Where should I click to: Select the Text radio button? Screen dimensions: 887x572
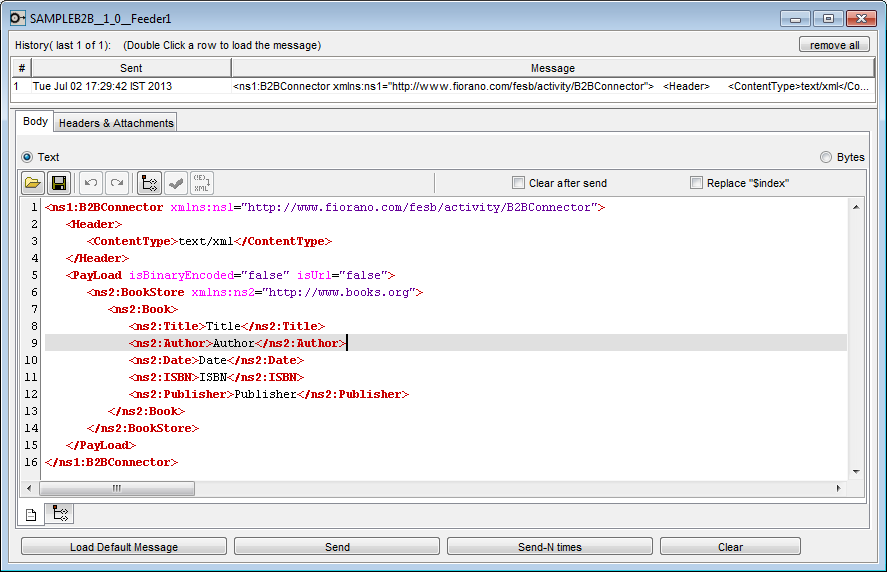28,157
